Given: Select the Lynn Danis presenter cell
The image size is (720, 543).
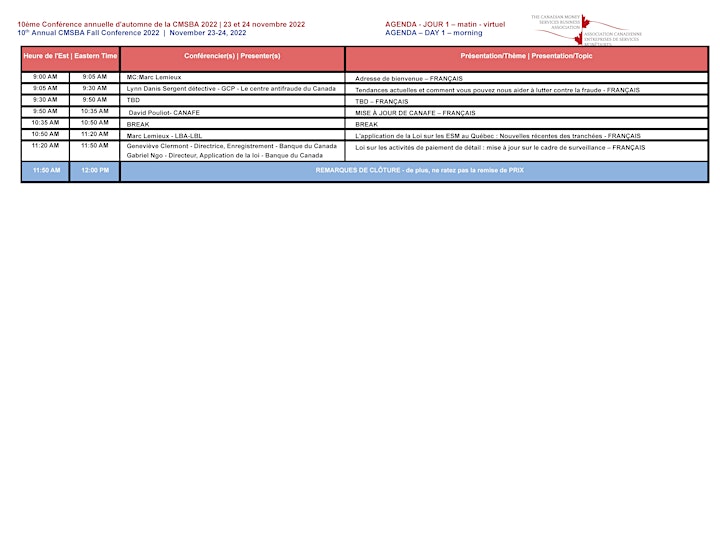Looking at the screenshot, I should [232, 89].
